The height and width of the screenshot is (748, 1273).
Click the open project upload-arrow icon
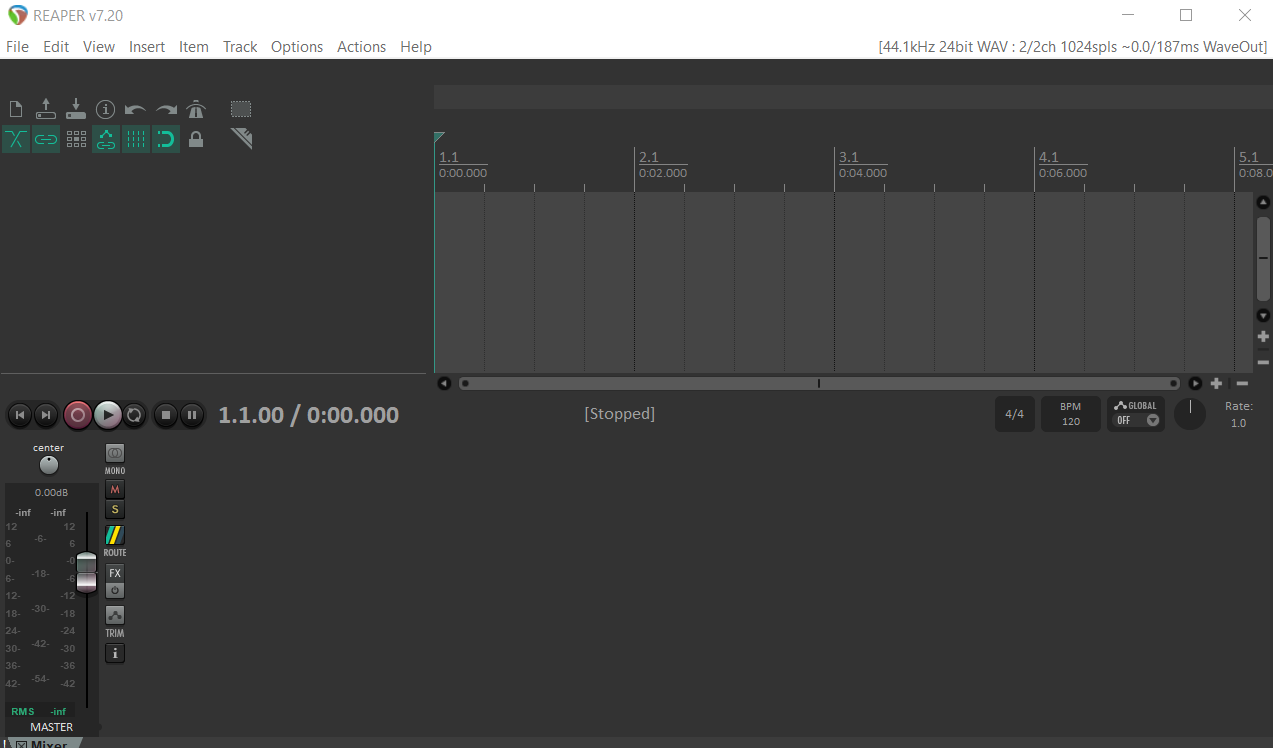(46, 108)
